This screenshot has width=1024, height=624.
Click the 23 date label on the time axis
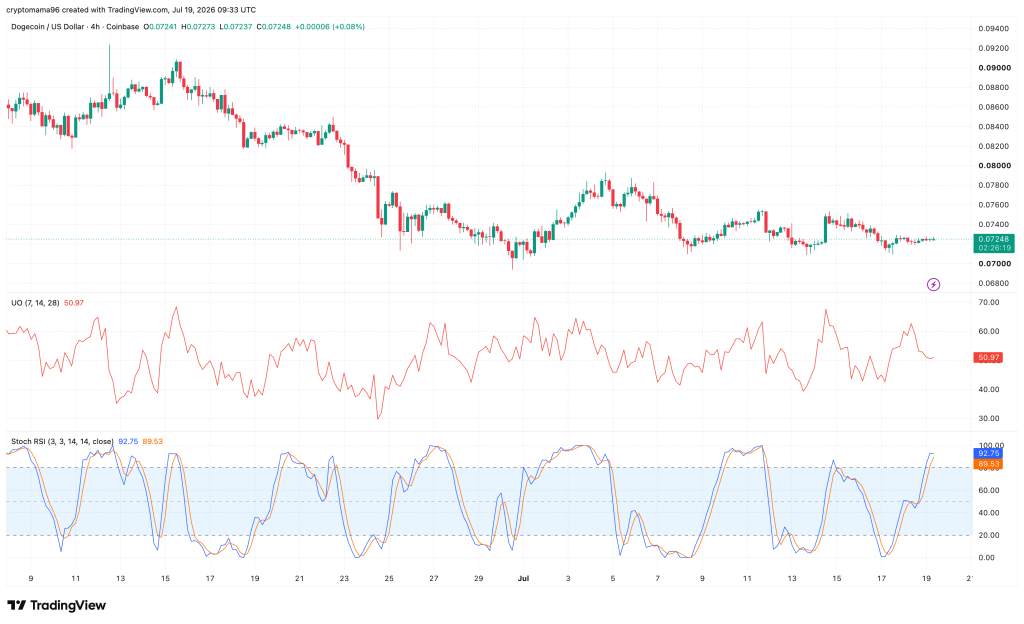pyautogui.click(x=344, y=578)
